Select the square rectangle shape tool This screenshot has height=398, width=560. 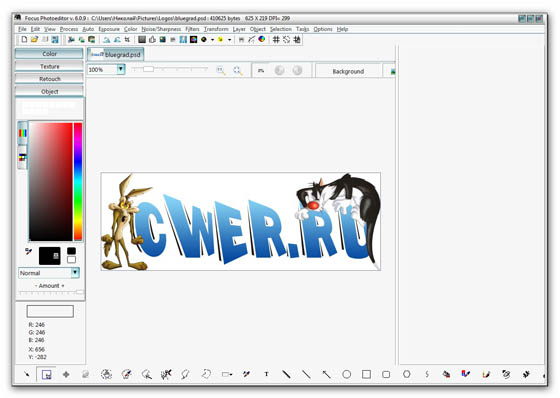tap(366, 374)
